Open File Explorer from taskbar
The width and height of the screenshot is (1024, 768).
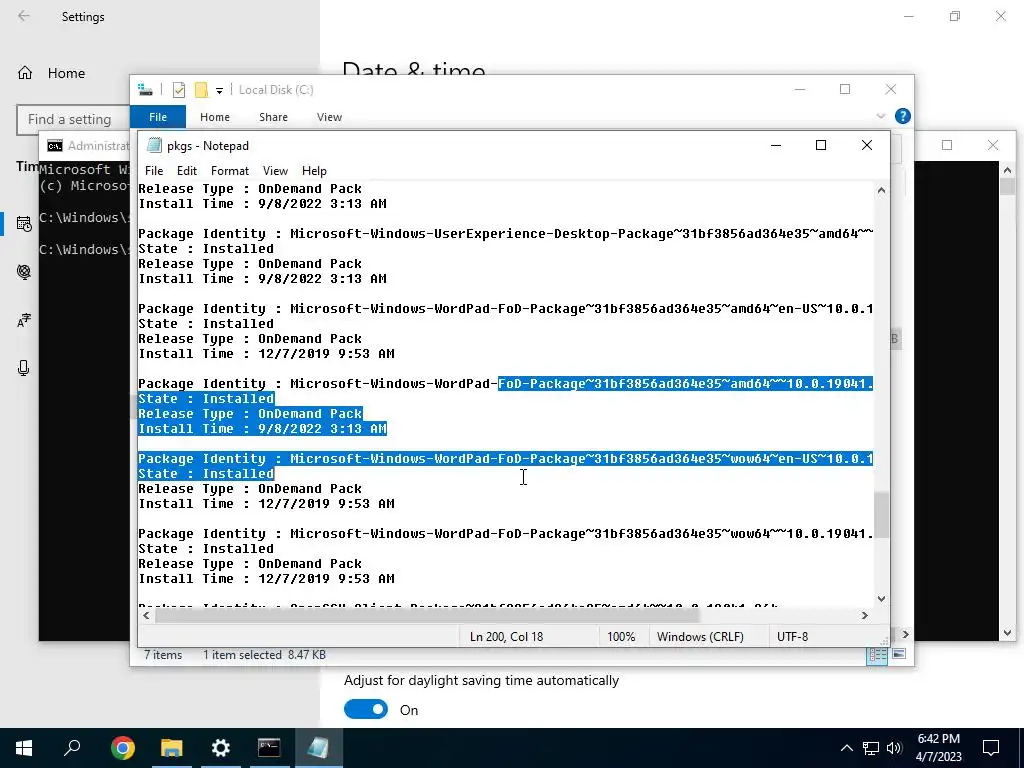[172, 748]
